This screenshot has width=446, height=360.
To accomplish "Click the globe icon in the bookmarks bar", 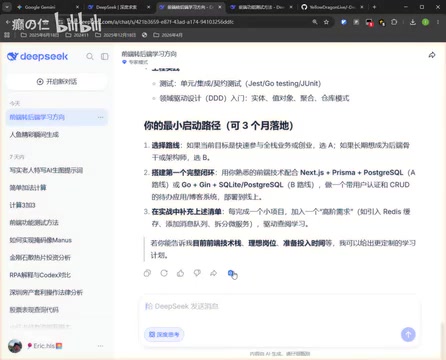I will (144, 35).
